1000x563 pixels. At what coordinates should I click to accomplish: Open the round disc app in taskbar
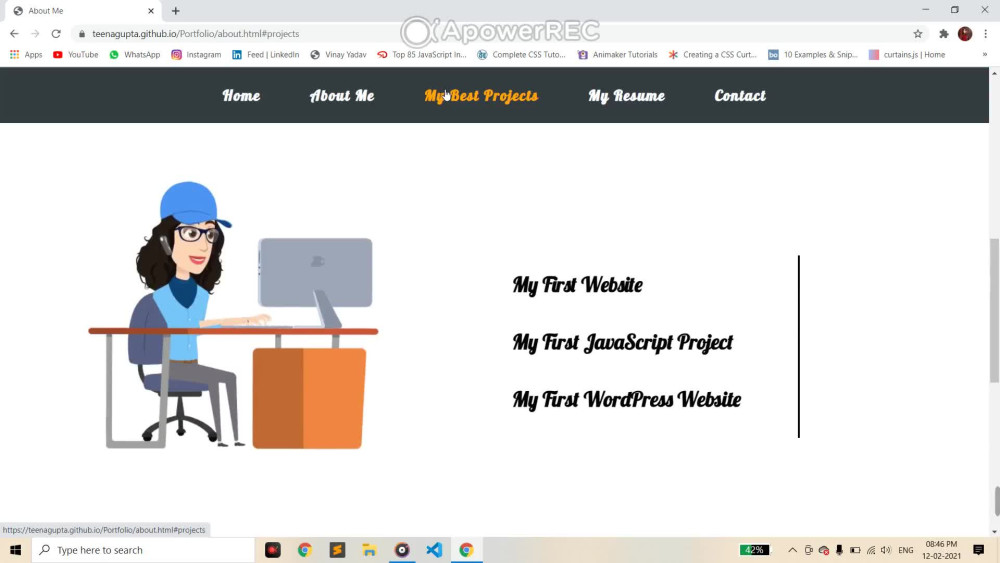pos(402,550)
